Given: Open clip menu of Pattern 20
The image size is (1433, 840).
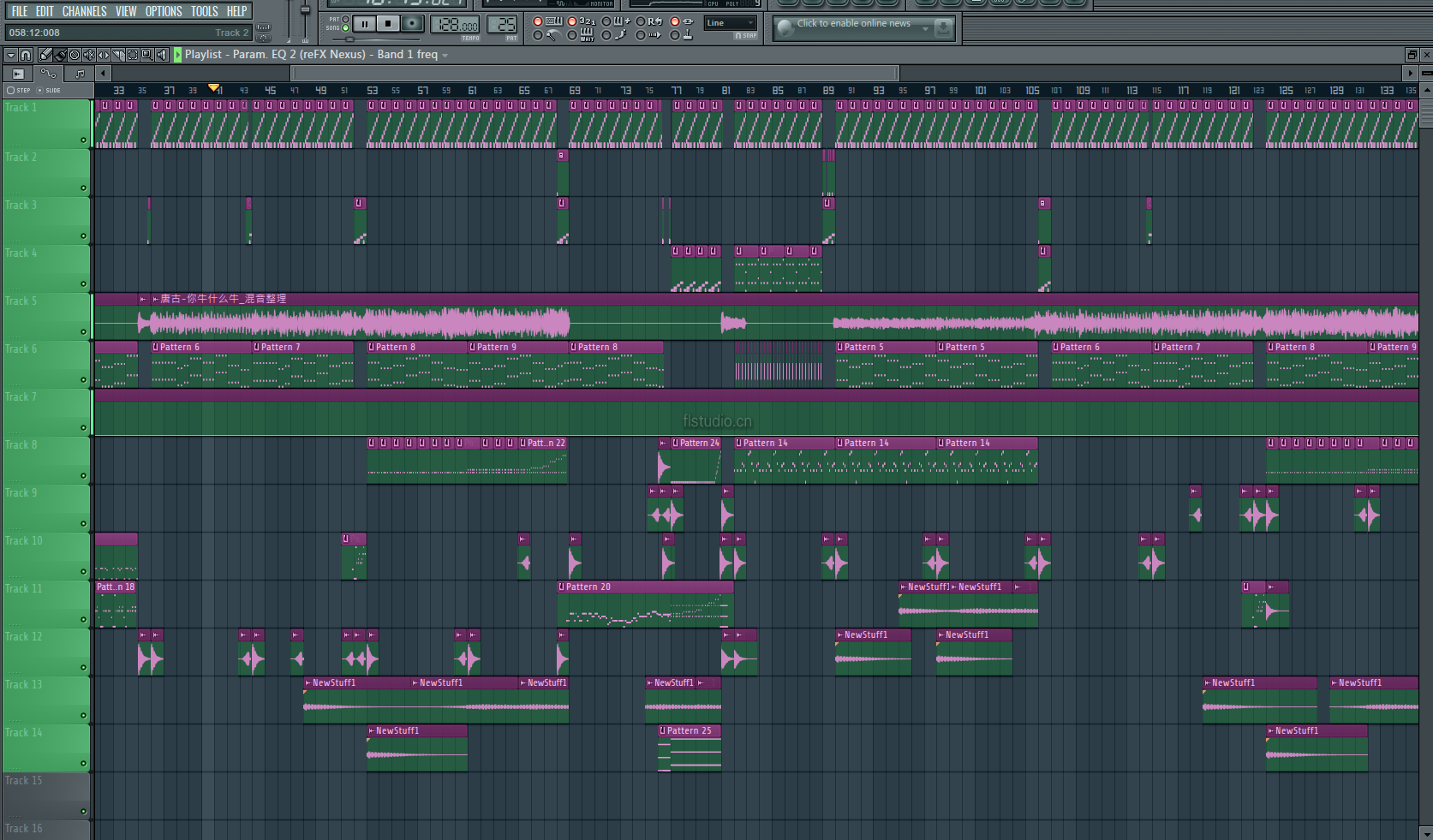Looking at the screenshot, I should pos(562,587).
